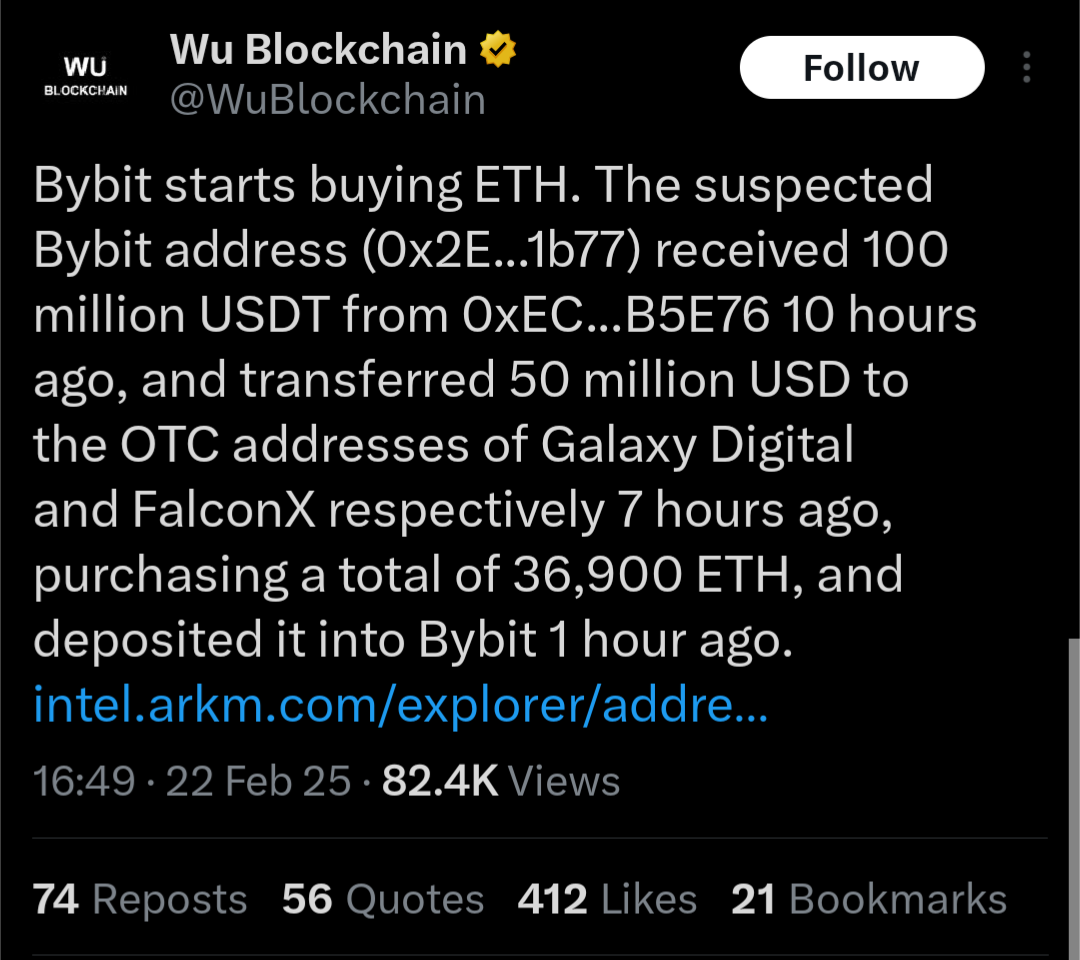
Task: Click the 21 Bookmarks count
Action: [x=868, y=899]
